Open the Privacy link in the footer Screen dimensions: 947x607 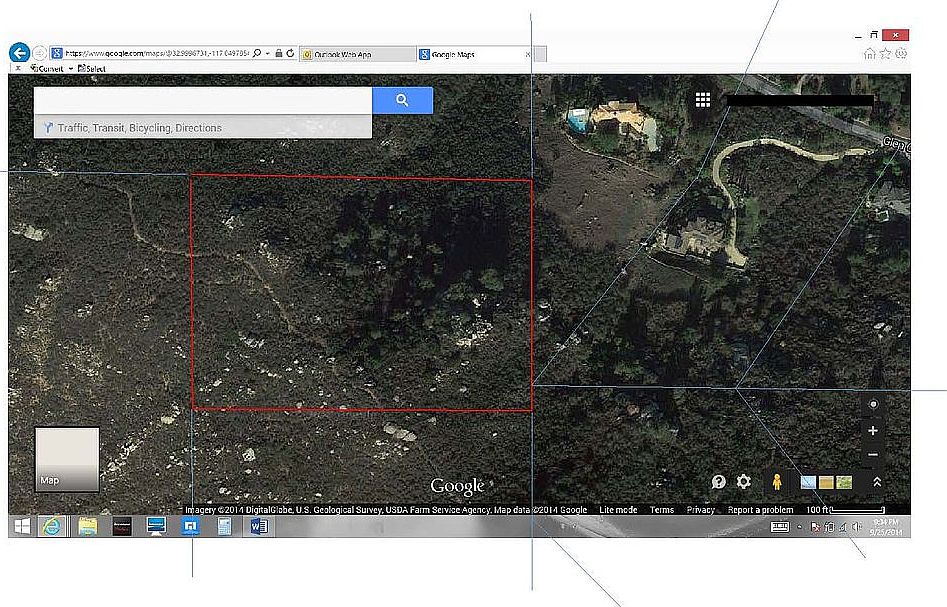point(700,510)
